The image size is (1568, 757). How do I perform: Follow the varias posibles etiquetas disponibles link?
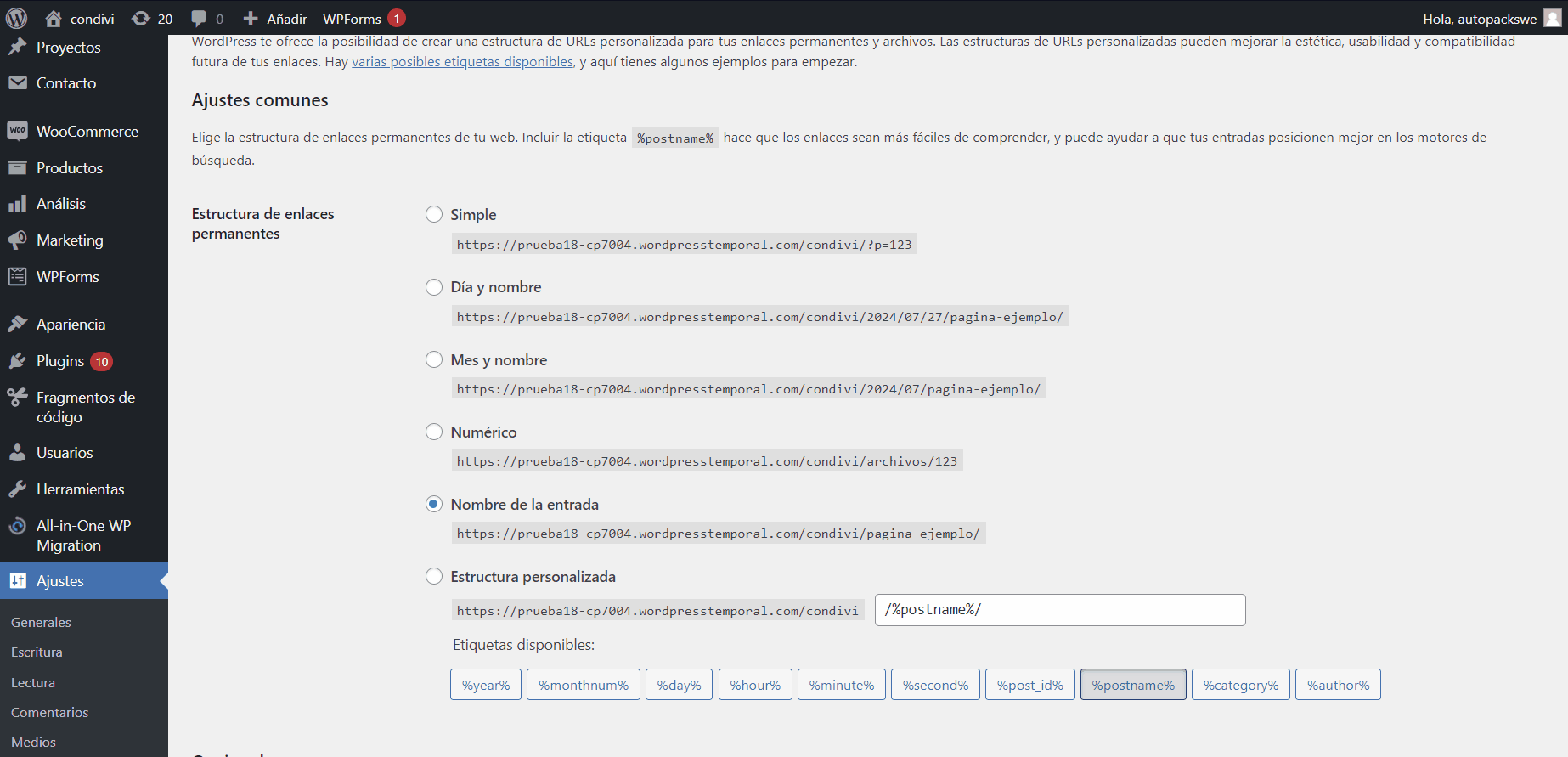[x=462, y=61]
